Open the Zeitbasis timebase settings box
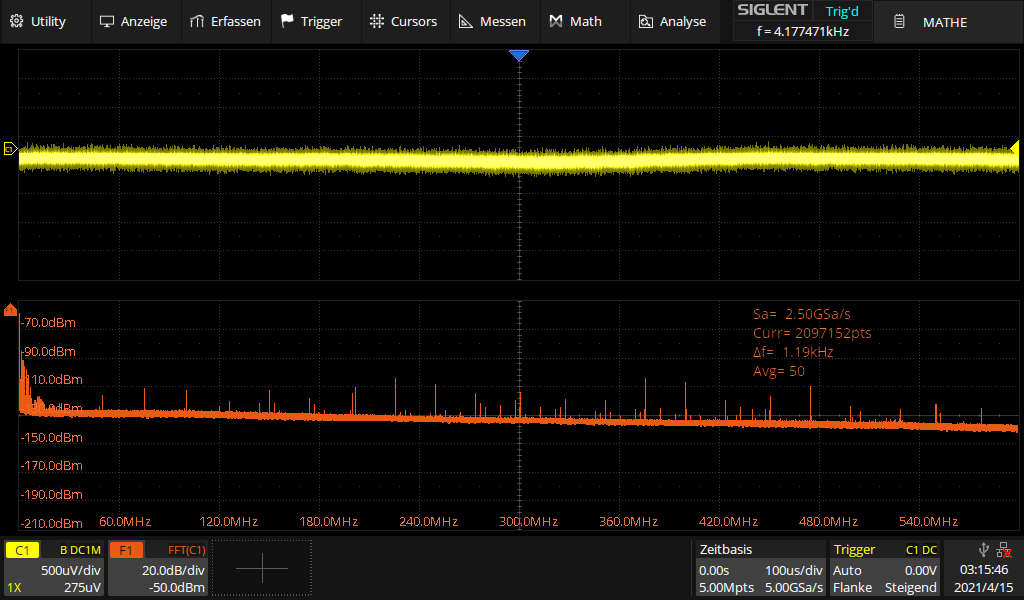 [760, 568]
